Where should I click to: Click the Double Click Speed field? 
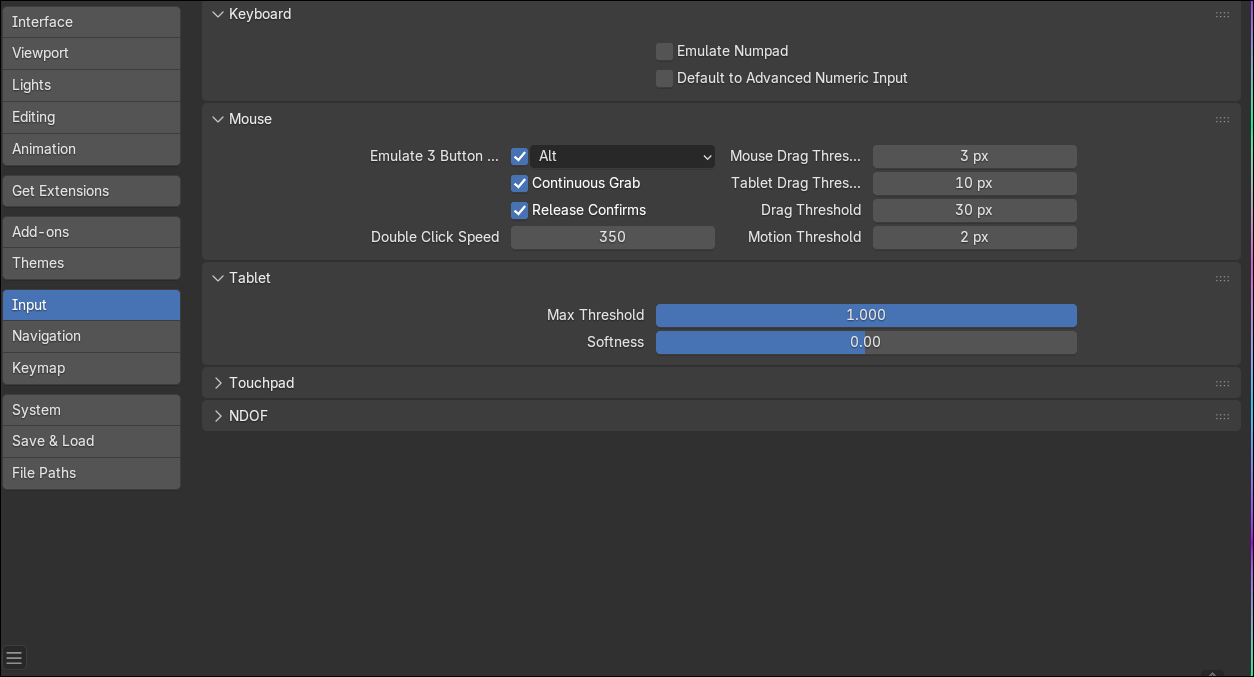pyautogui.click(x=612, y=237)
